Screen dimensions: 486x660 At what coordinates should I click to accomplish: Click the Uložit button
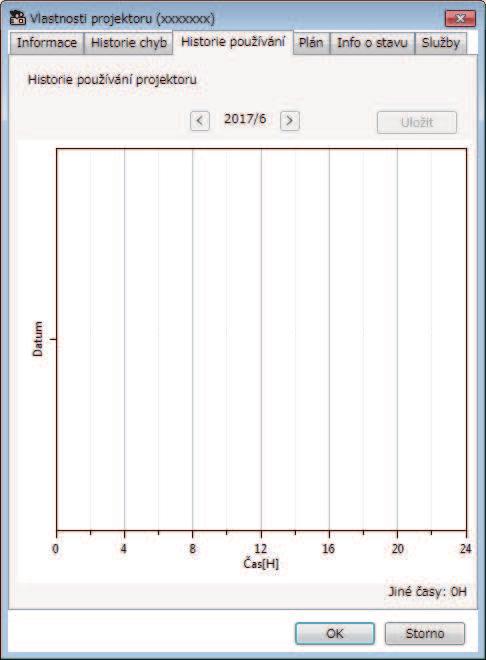417,122
